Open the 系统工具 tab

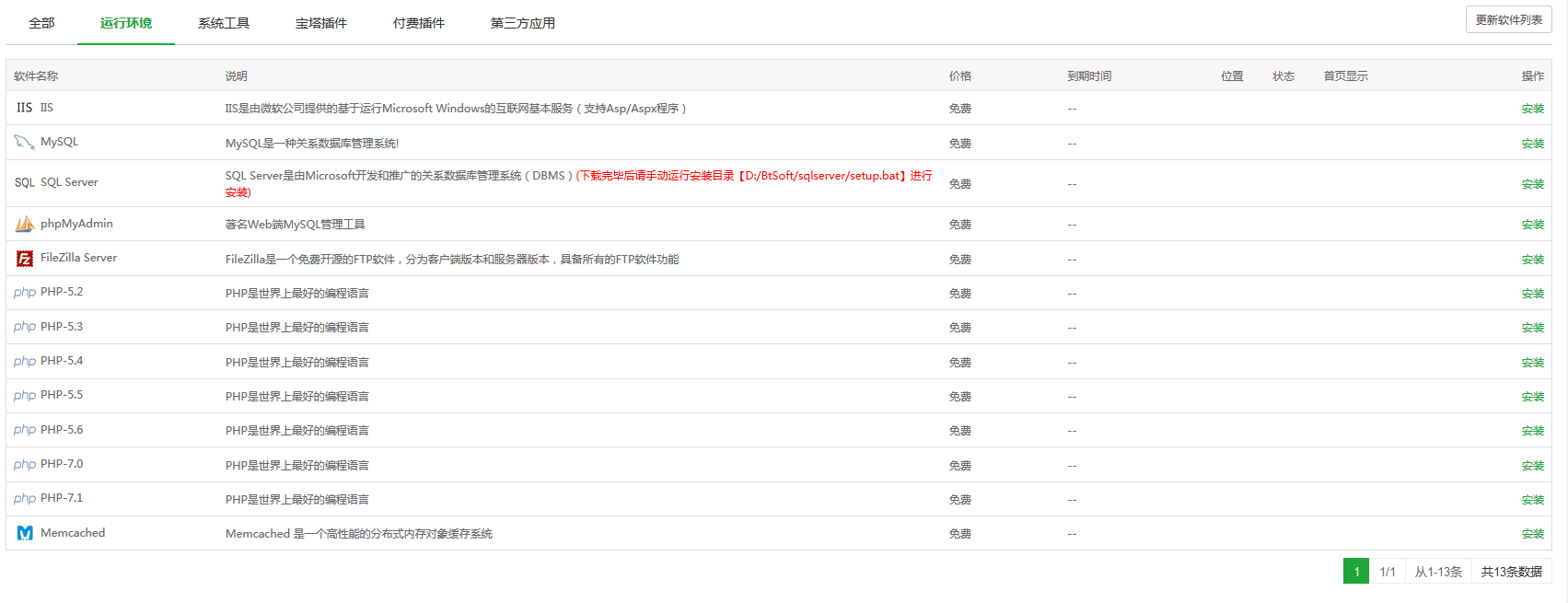tap(224, 23)
